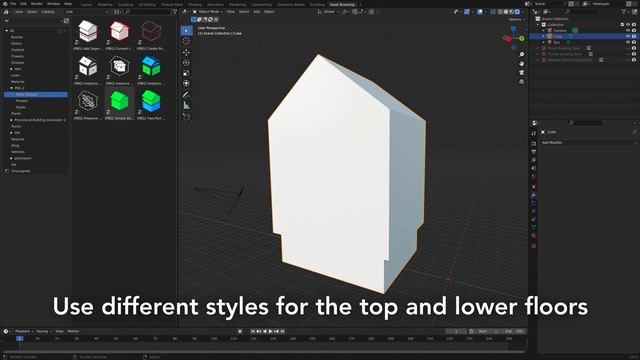Open the File menu

[x=13, y=4]
